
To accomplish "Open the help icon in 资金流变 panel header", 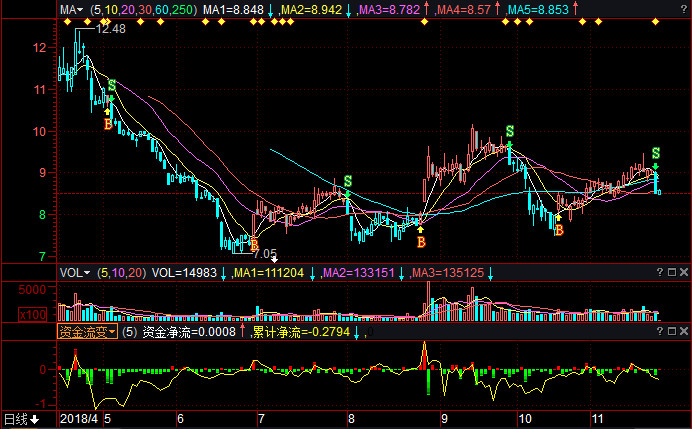I will [659, 331].
